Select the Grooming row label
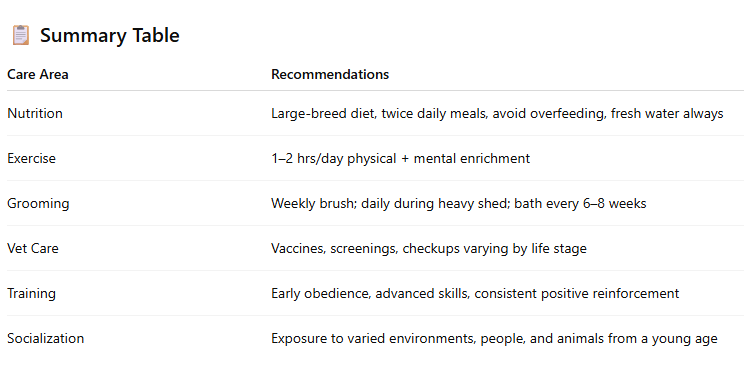The image size is (744, 366). [x=38, y=204]
